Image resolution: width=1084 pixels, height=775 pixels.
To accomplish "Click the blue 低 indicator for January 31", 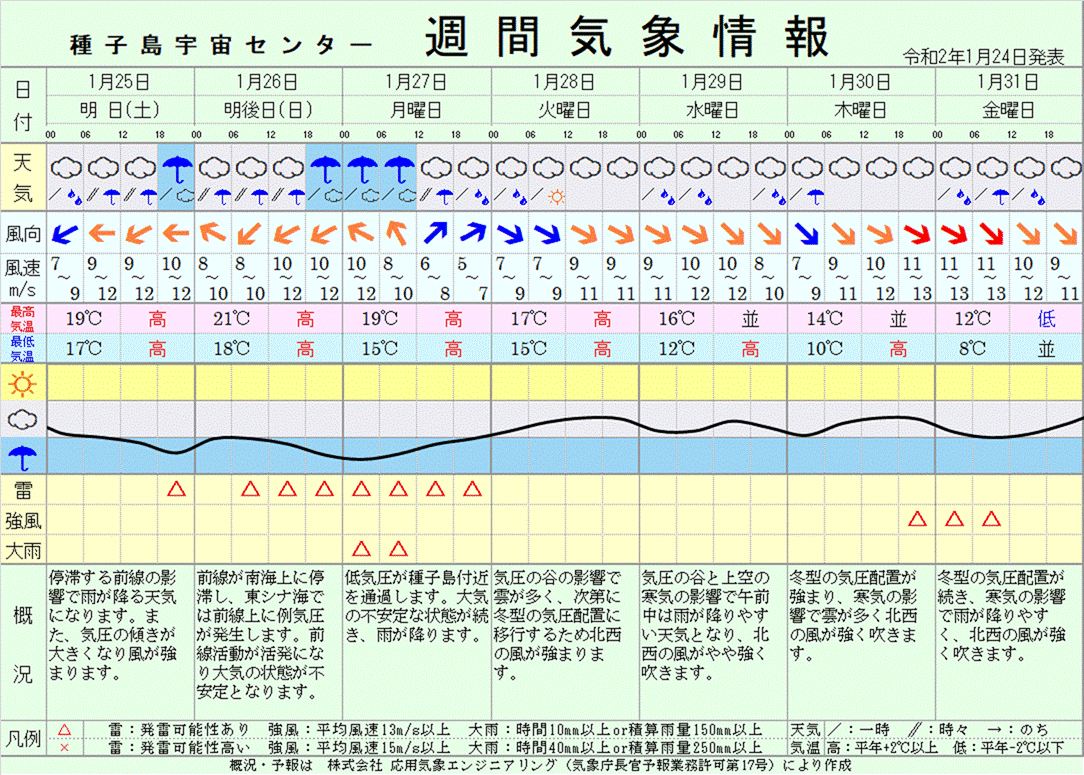I will pos(1045,319).
